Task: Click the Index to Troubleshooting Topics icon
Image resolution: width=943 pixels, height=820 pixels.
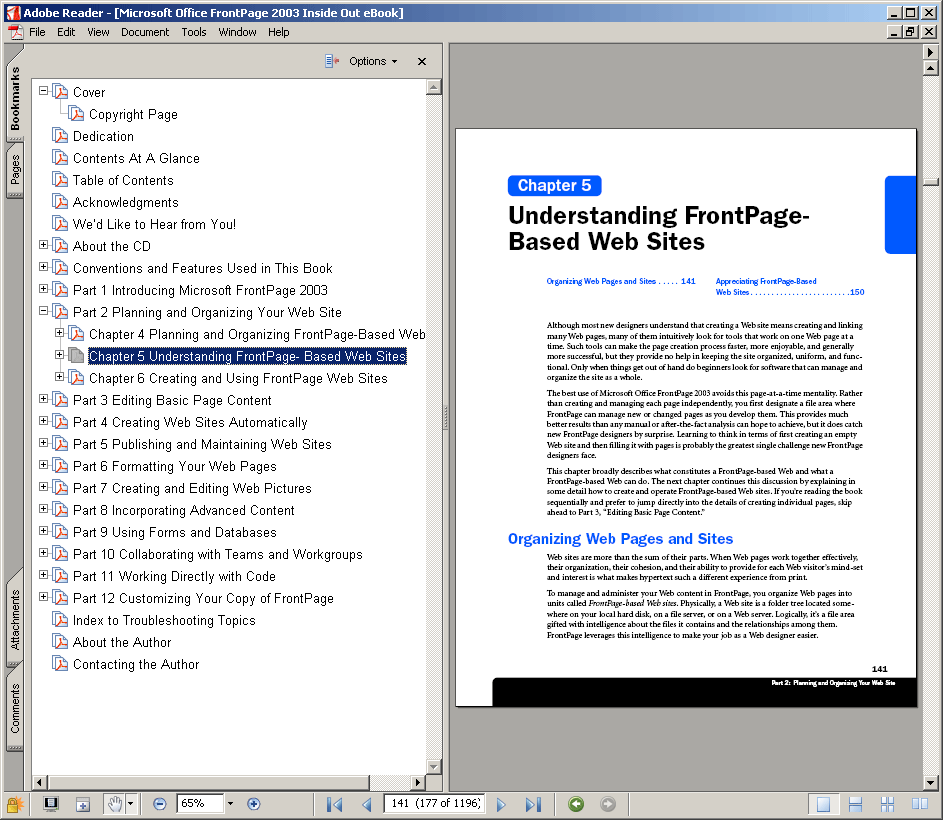Action: point(60,620)
